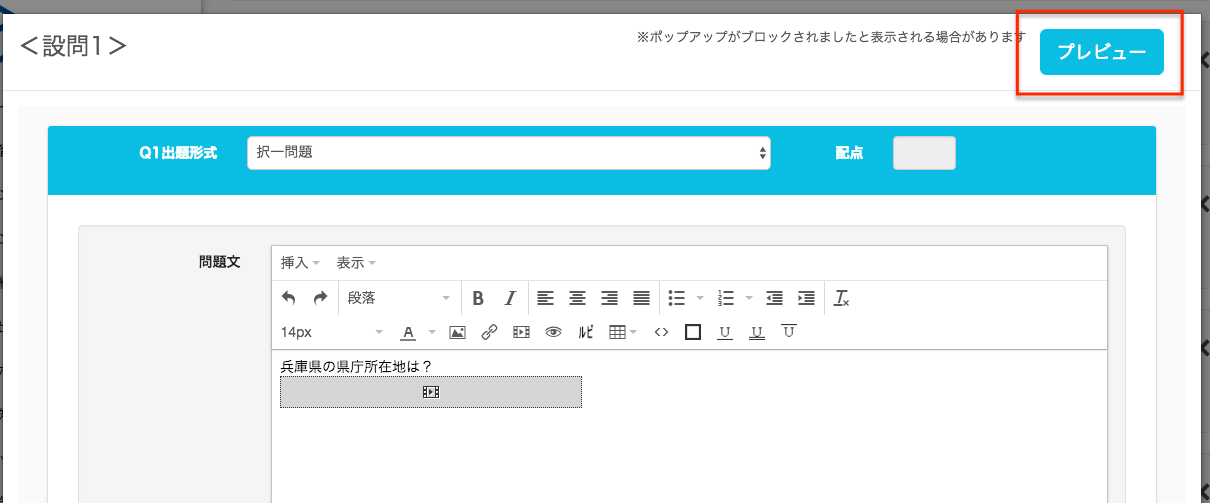Click the text color letter A button
The height and width of the screenshot is (503, 1210).
tap(408, 332)
